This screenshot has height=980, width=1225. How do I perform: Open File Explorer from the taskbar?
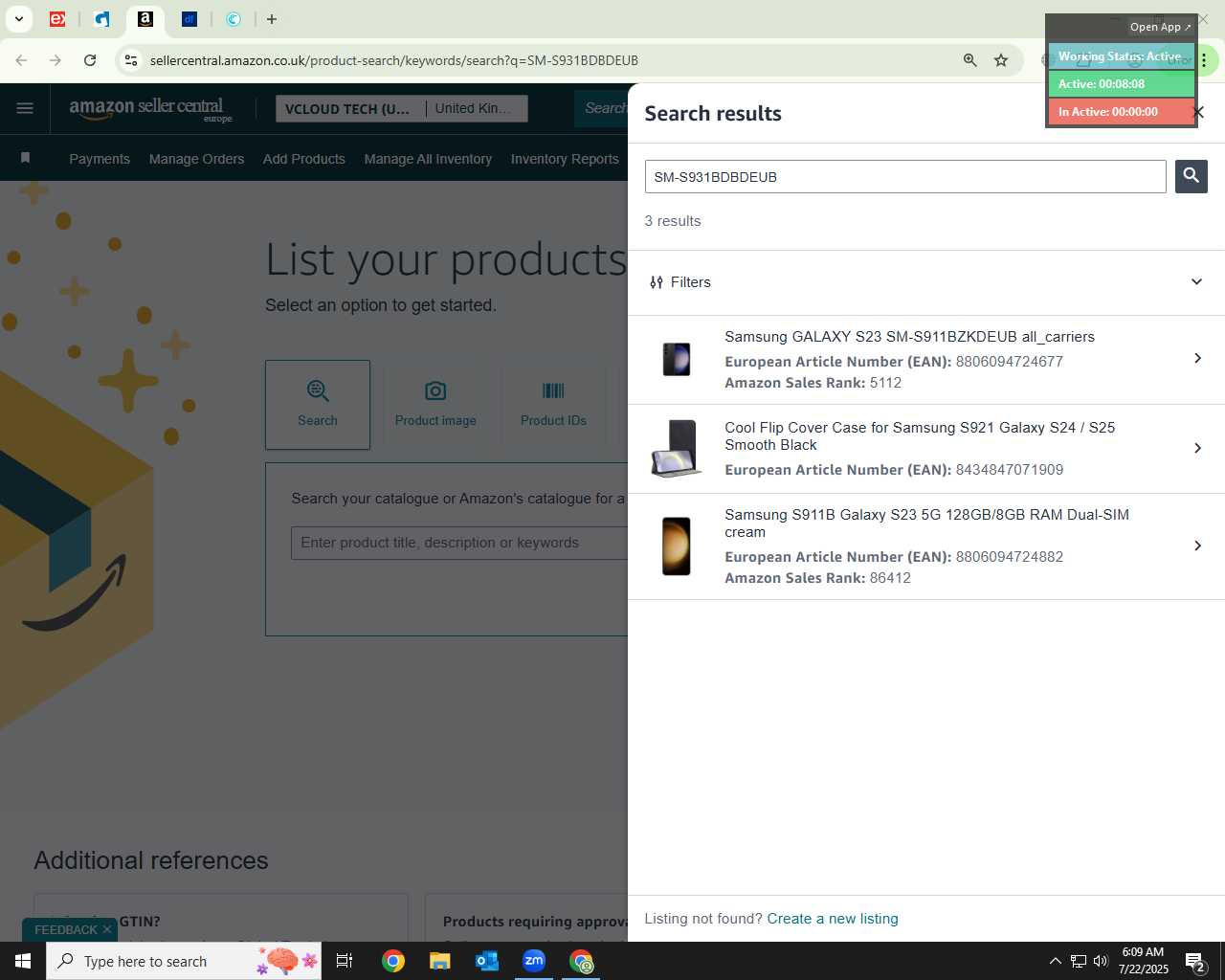[439, 961]
